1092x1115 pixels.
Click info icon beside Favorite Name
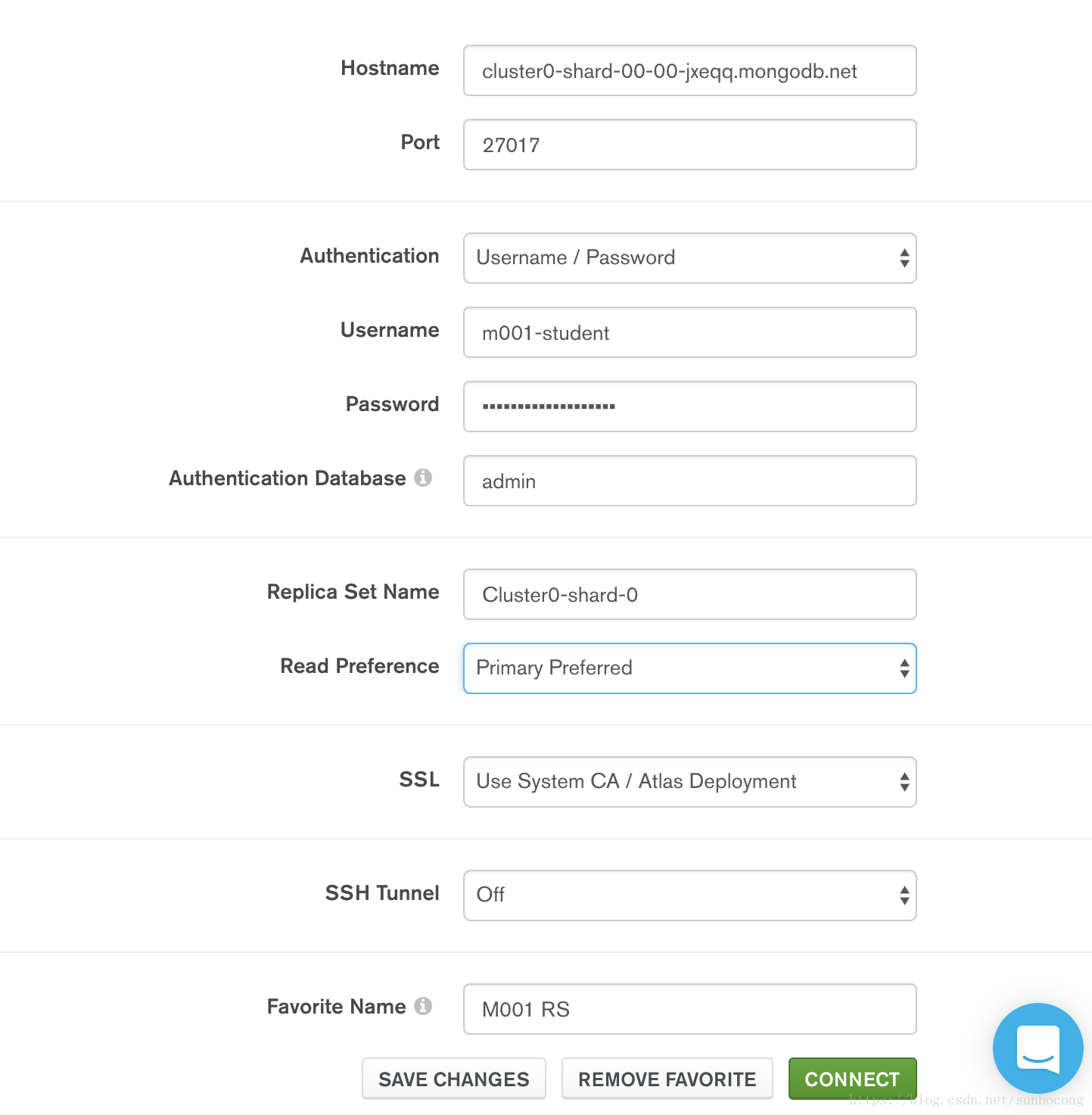pos(423,1006)
